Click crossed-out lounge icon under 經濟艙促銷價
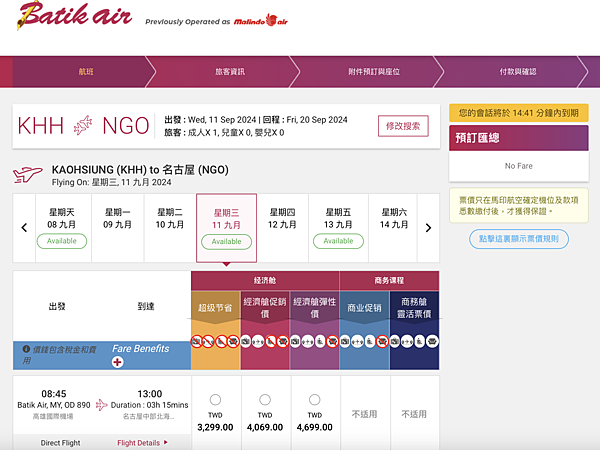The height and width of the screenshot is (450, 600). 283,341
